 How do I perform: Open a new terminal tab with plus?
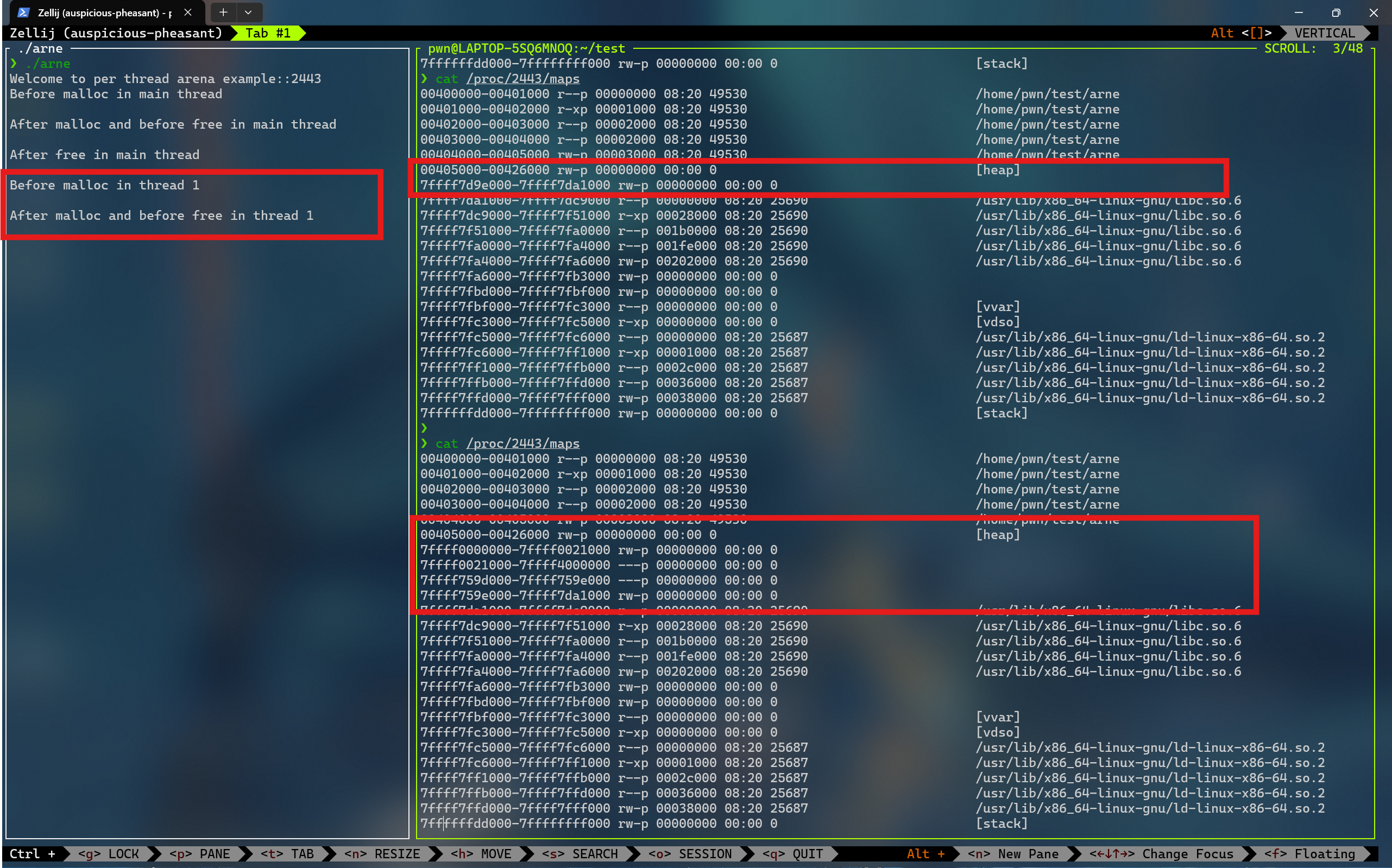click(x=223, y=12)
